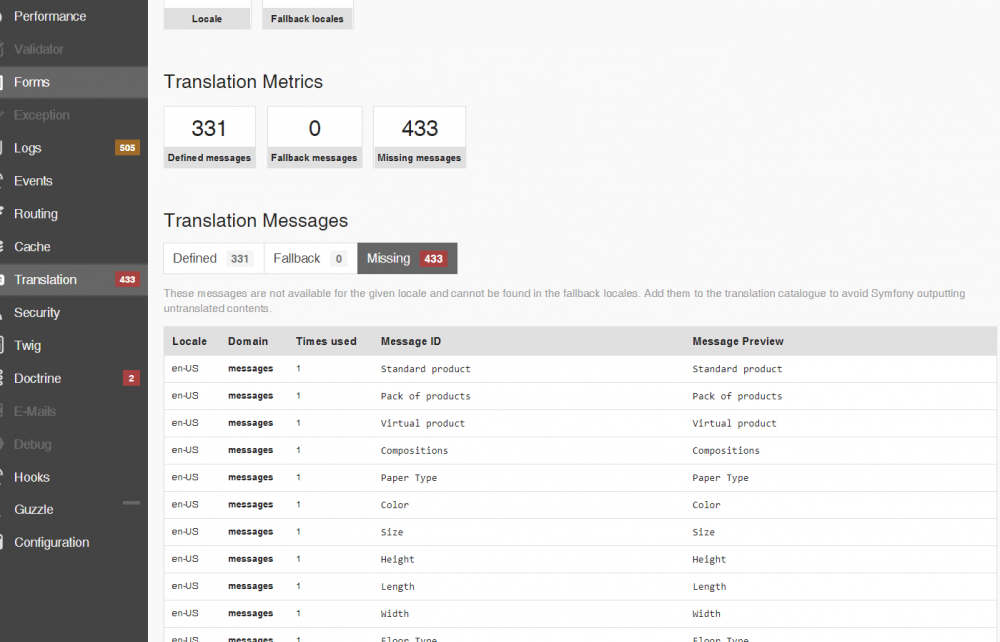1000x642 pixels.
Task: Click Message ID 'Width'
Action: [x=395, y=614]
